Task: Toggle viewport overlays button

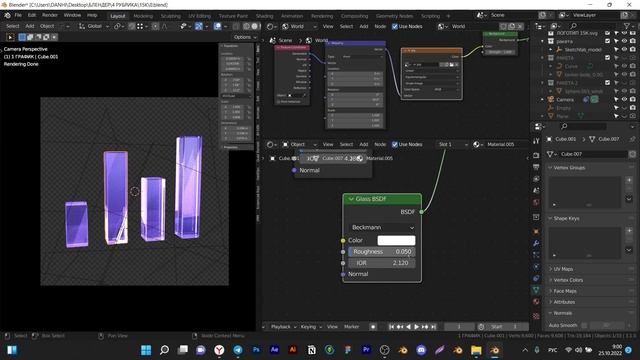Action: [218, 26]
